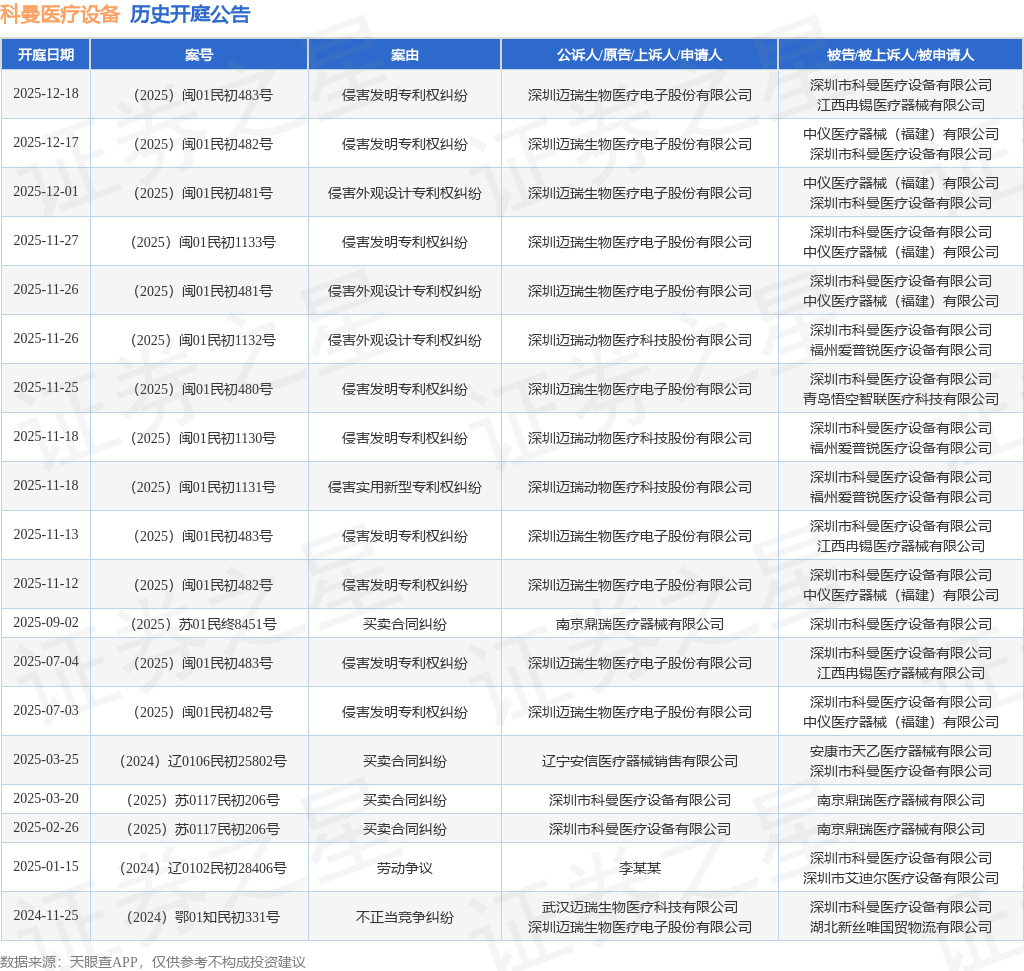
Task: Select the date cell 2025-07-04
Action: coord(46,661)
